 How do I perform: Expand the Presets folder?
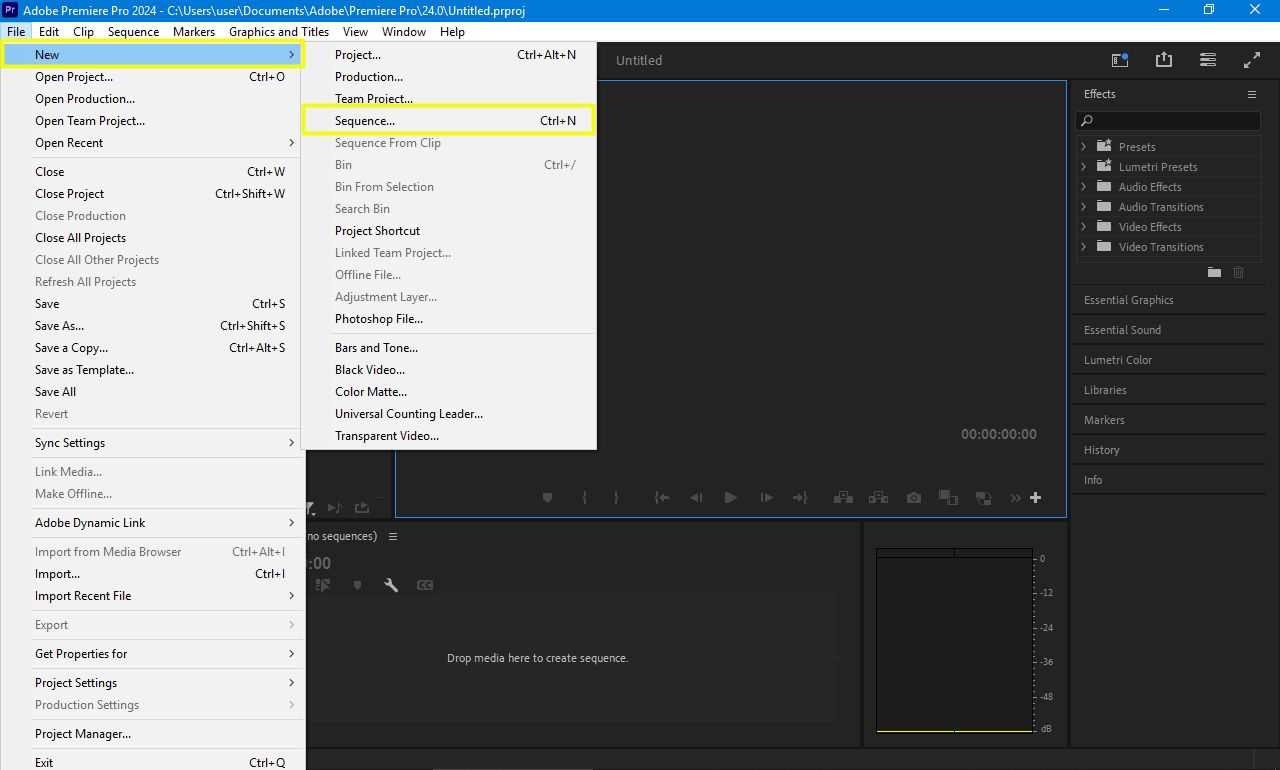[1083, 146]
